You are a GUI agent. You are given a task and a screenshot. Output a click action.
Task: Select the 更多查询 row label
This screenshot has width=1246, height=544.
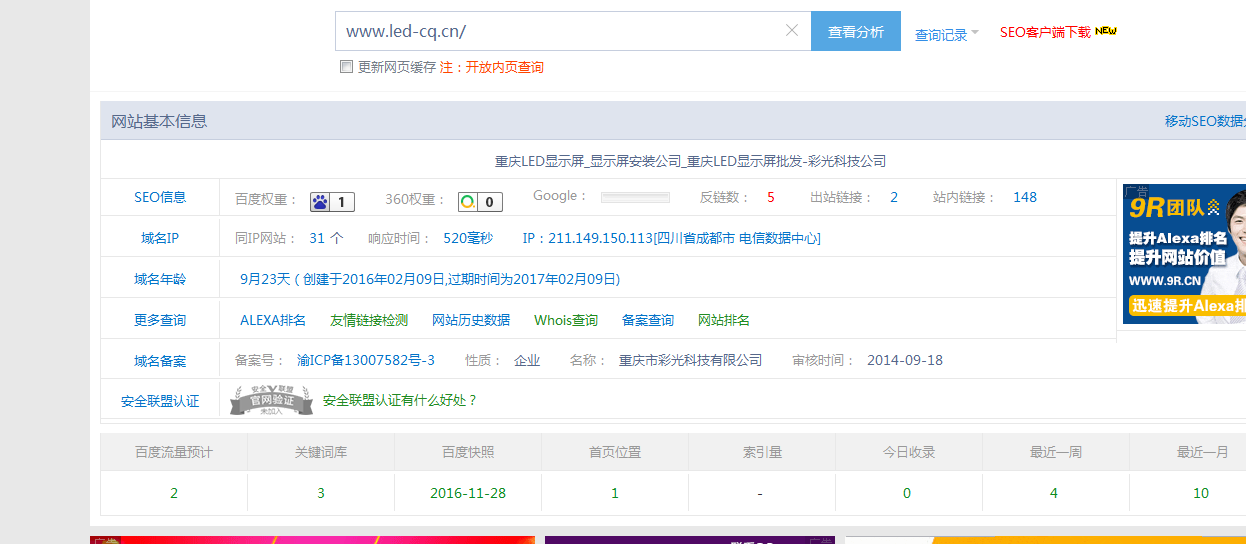[160, 320]
